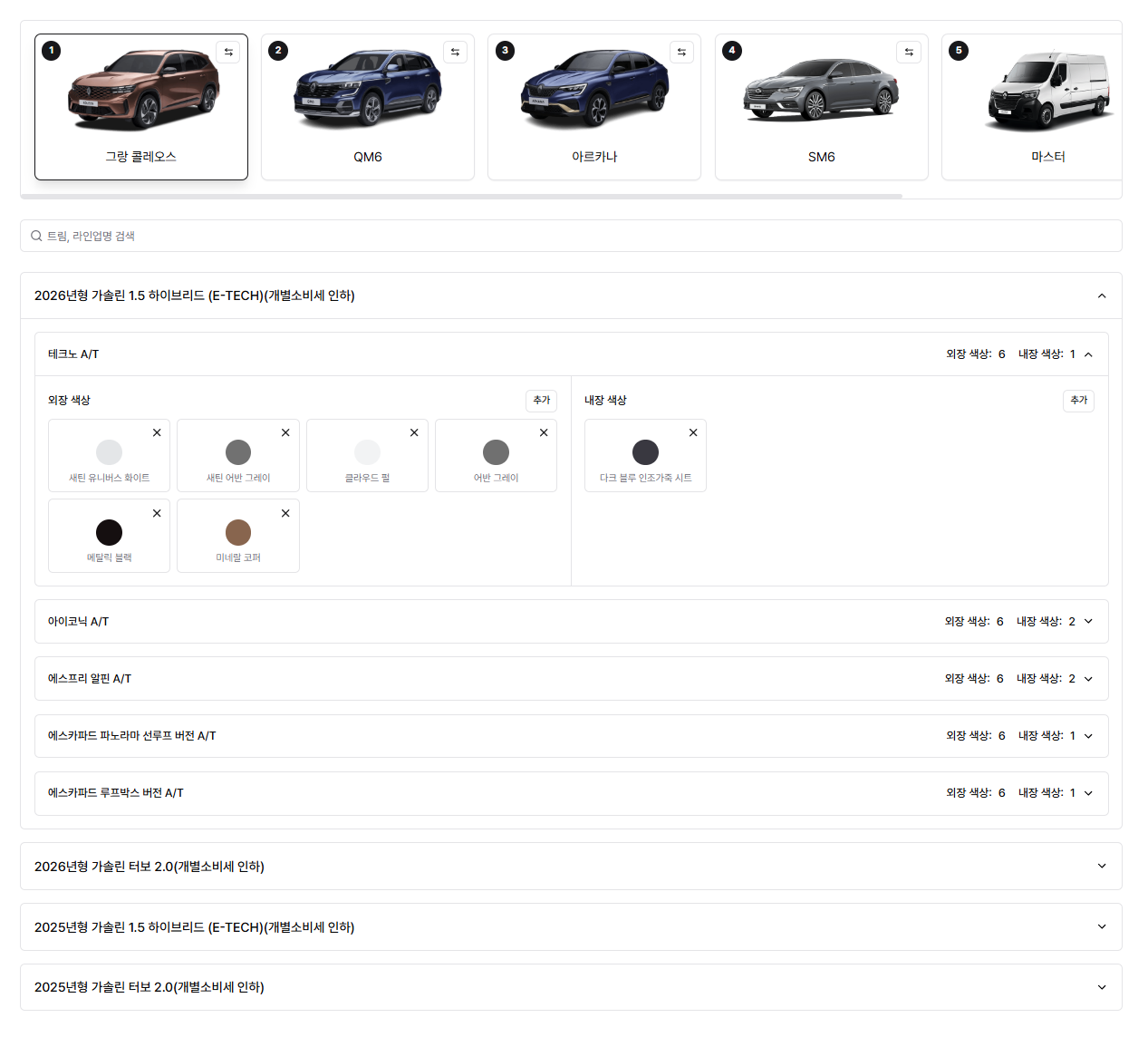Select the QM6 car model card
The image size is (1148, 1037).
(x=368, y=107)
